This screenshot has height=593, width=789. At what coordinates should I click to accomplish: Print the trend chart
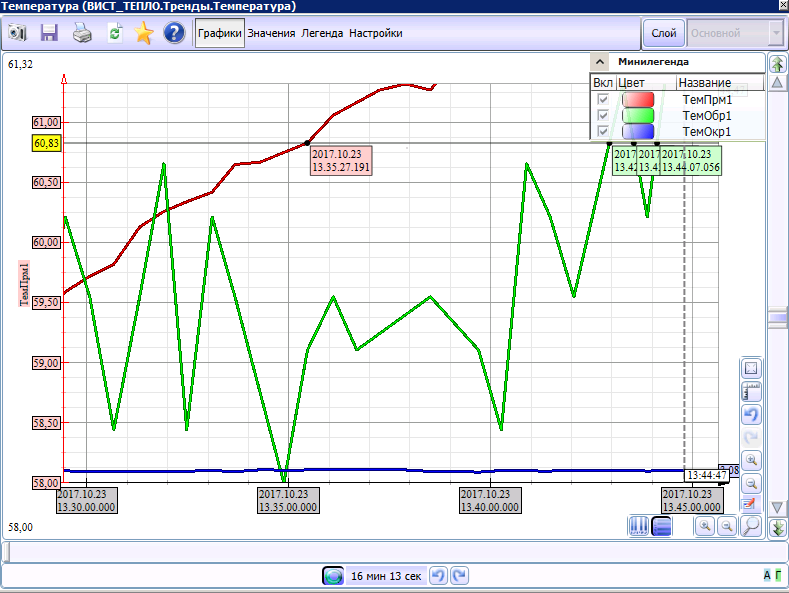pos(81,33)
